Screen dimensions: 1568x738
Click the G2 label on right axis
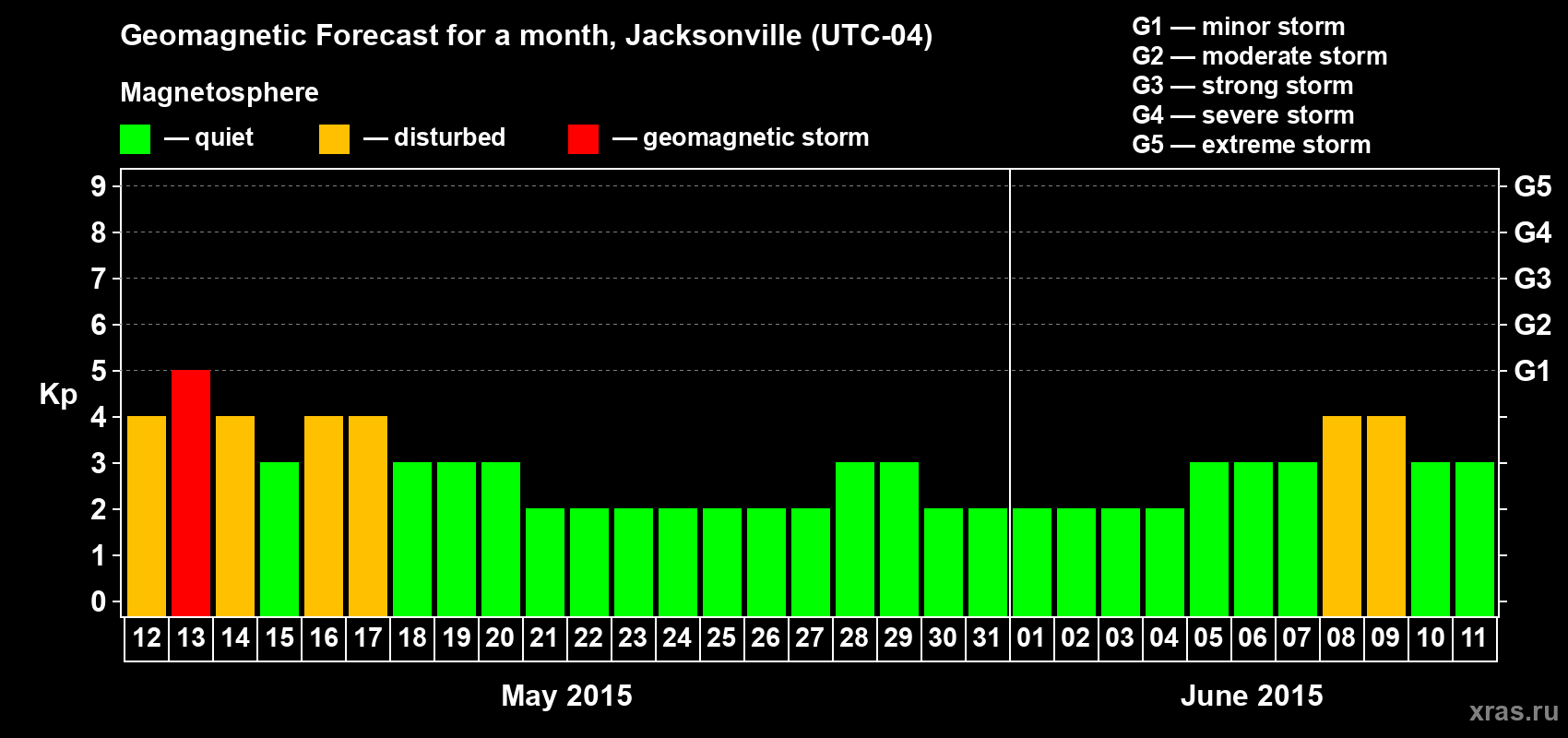[1532, 325]
